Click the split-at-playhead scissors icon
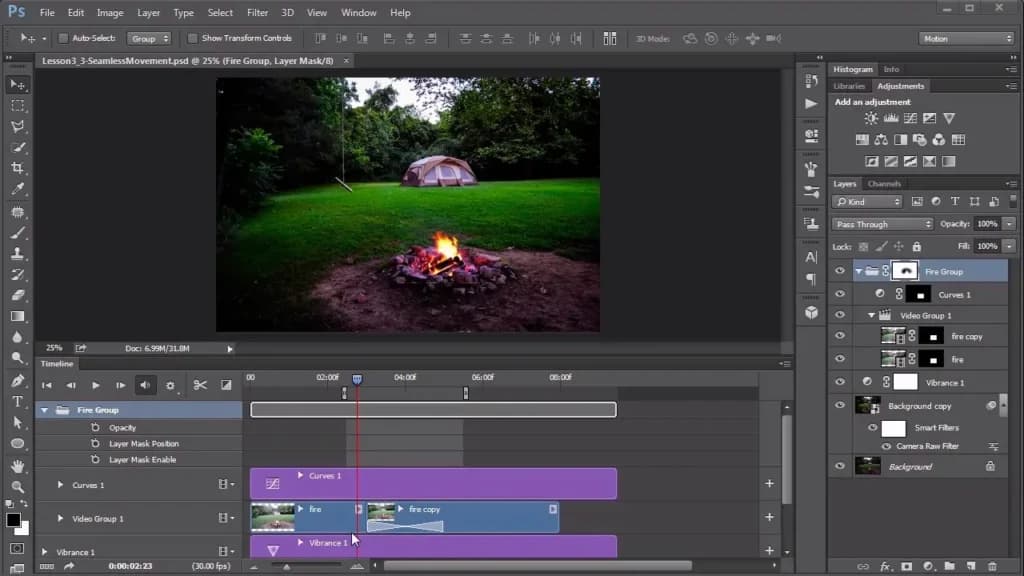 [200, 385]
